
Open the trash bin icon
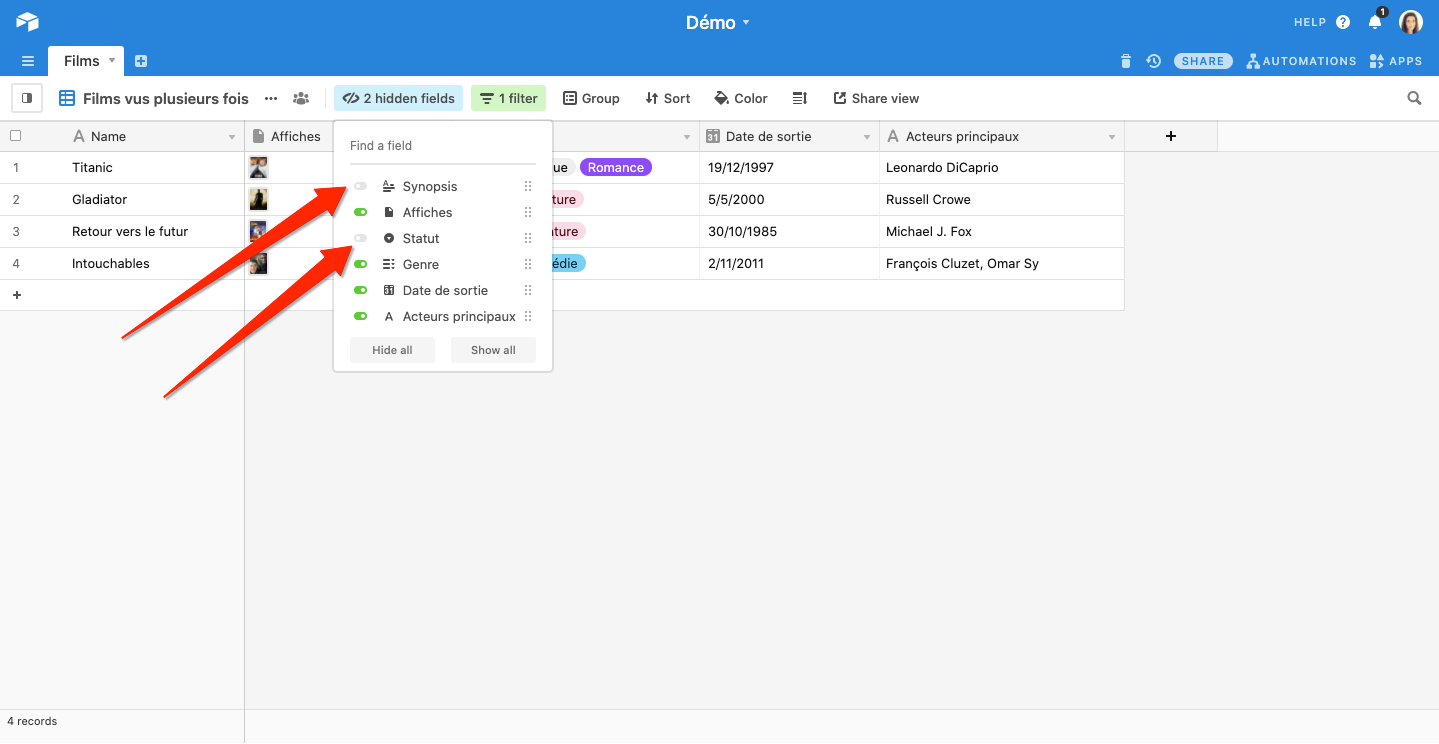pyautogui.click(x=1126, y=61)
